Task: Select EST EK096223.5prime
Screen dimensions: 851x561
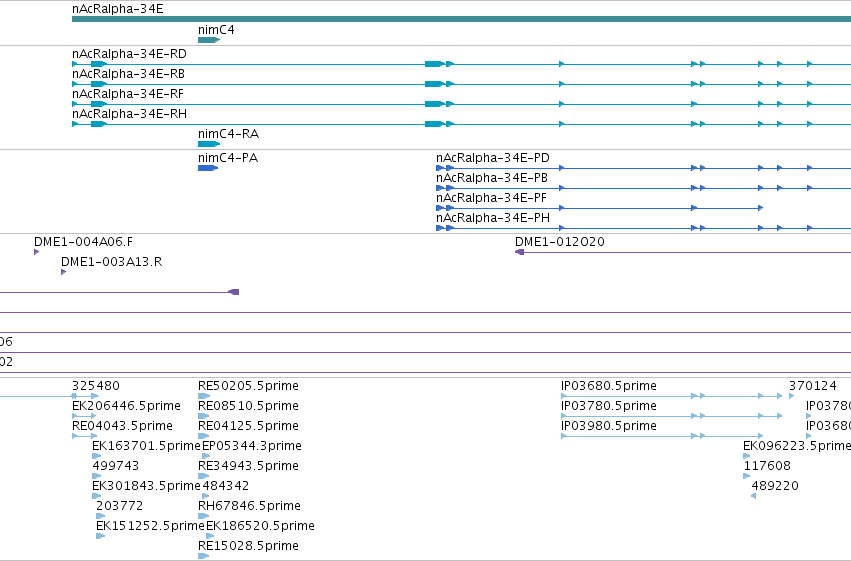Action: (797, 446)
